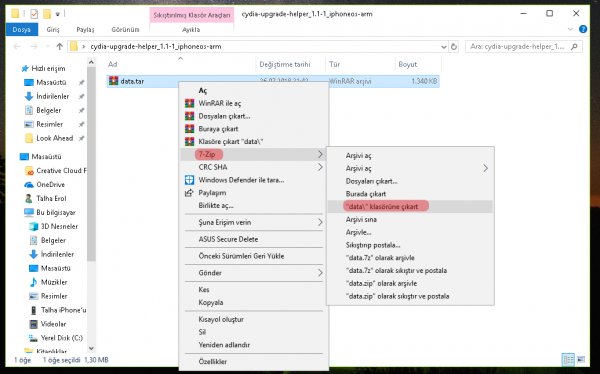Viewport: 600px width, 374px height.
Task: Click the WinRAR icon beside 'WinRAR ile aç'
Action: 189,103
